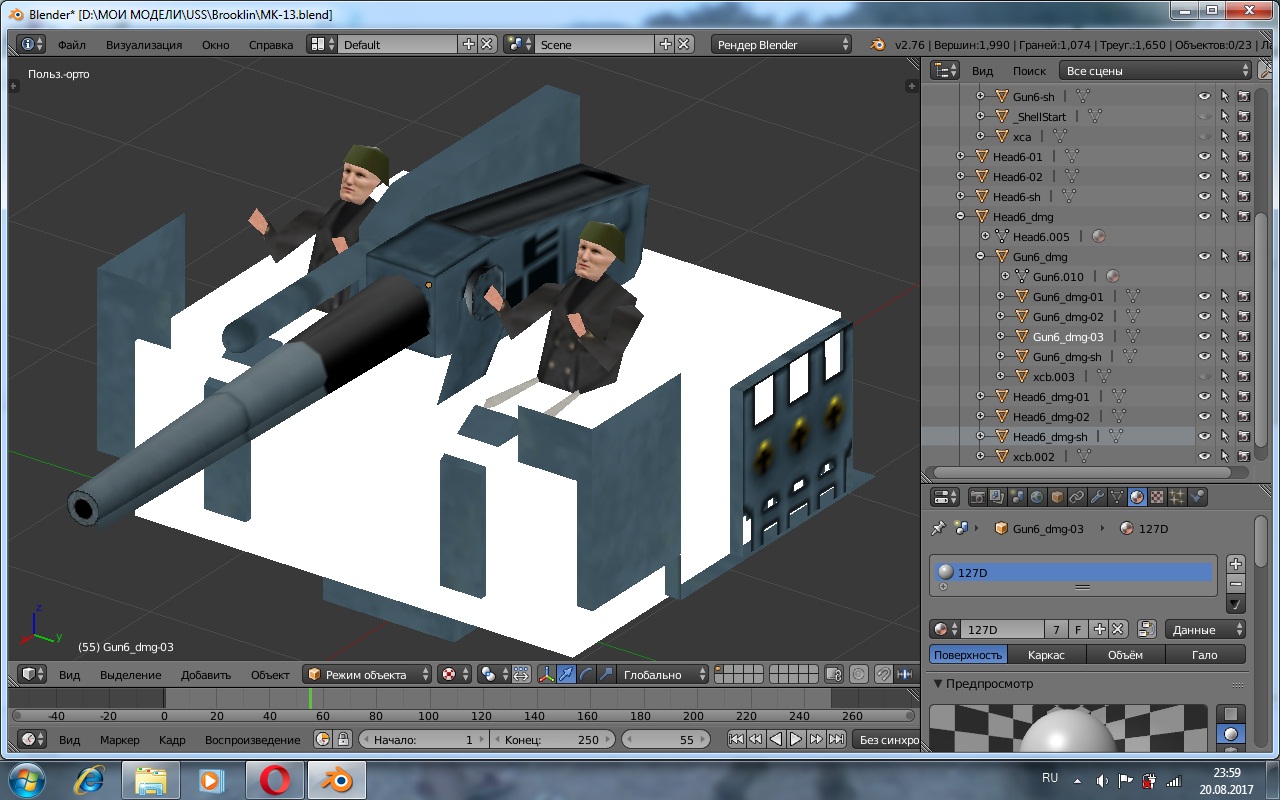The height and width of the screenshot is (800, 1280).
Task: Open the Modifiers wrench tab
Action: tap(1097, 497)
